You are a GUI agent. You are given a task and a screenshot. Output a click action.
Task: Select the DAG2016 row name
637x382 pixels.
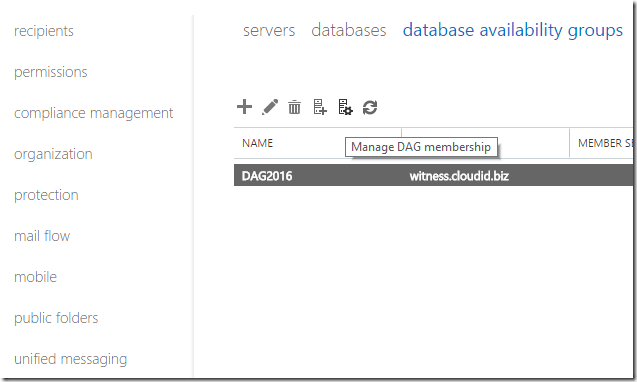click(x=267, y=176)
